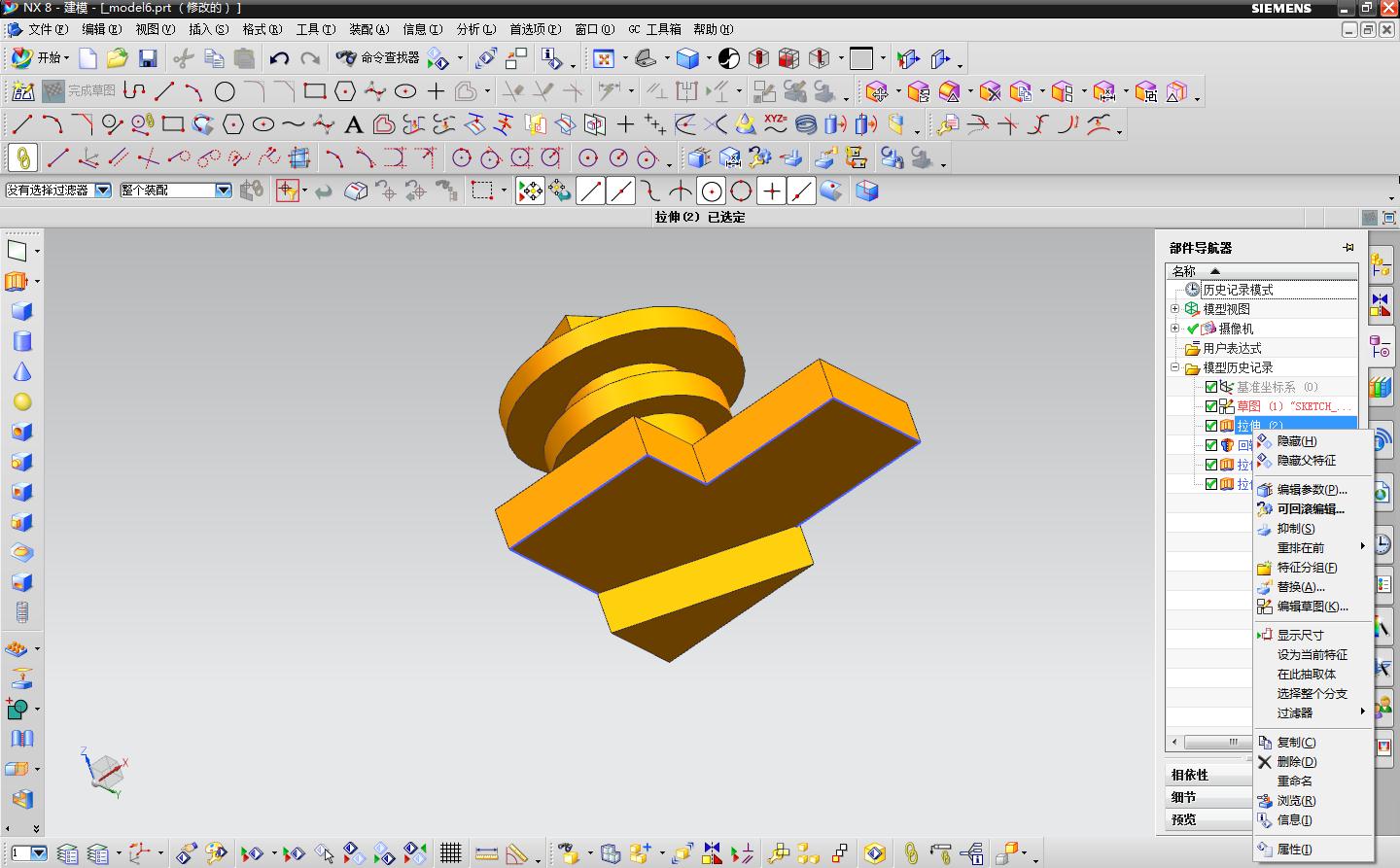This screenshot has width=1400, height=868.
Task: Open the Constraint Navigator sidebar tab
Action: [x=1381, y=305]
